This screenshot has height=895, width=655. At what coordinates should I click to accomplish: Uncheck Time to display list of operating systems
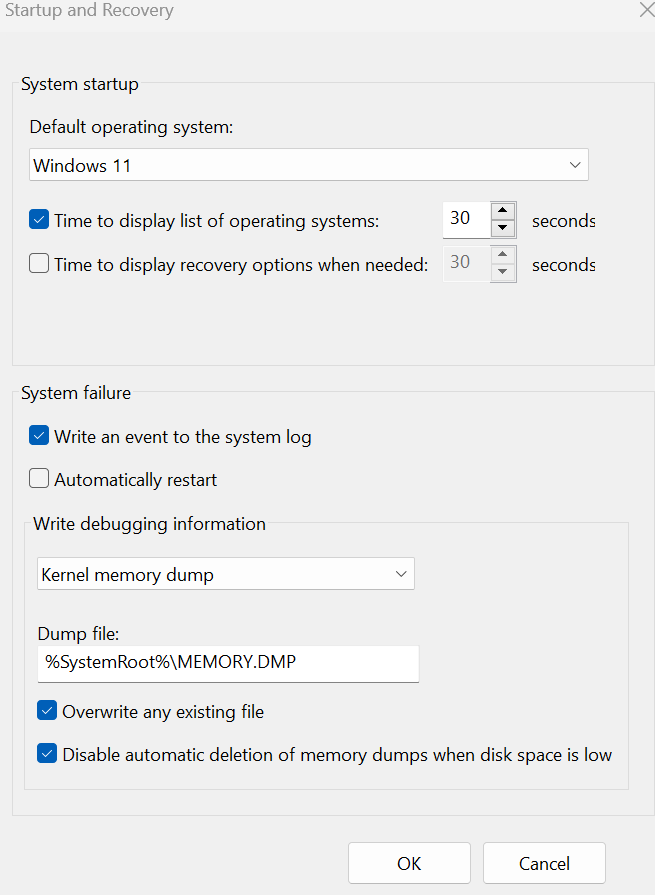pos(39,220)
